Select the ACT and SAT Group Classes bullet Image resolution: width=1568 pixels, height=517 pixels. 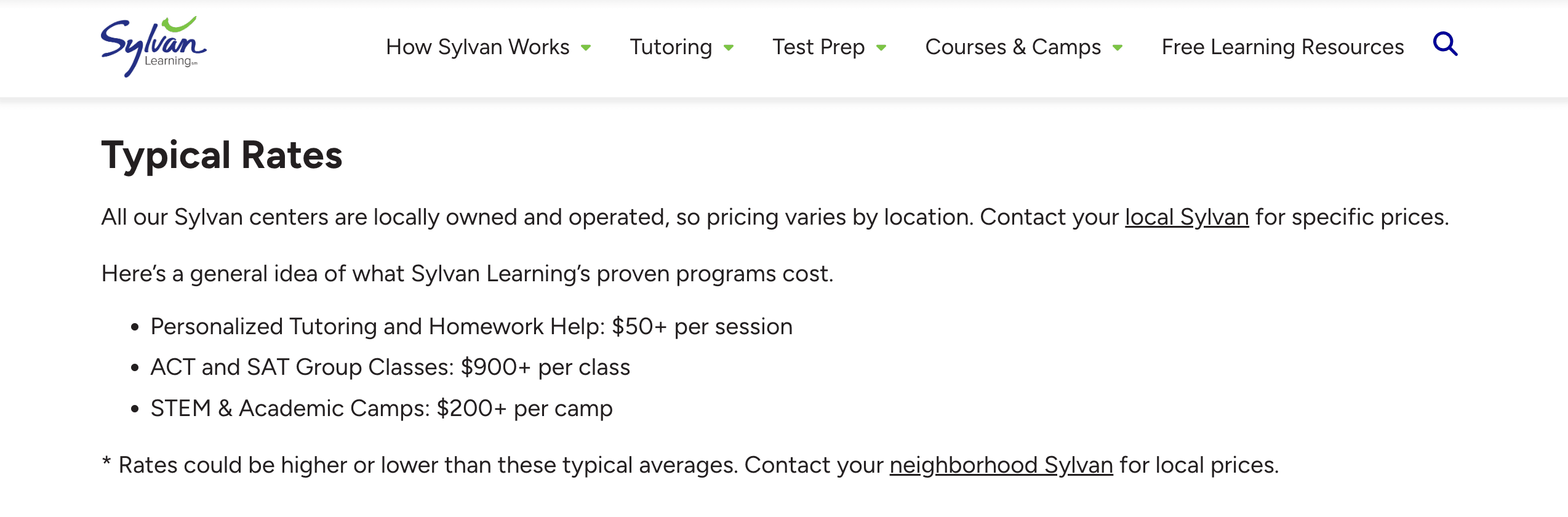[x=390, y=366]
